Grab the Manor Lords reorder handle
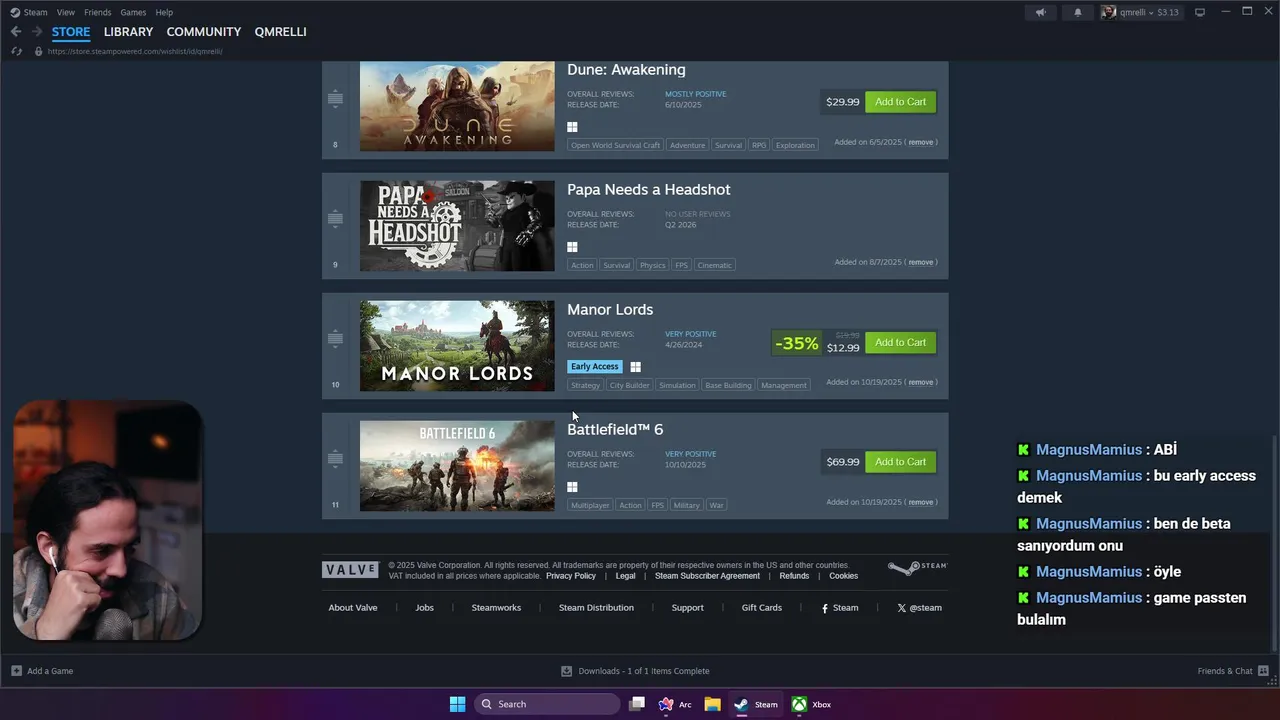 click(x=335, y=339)
